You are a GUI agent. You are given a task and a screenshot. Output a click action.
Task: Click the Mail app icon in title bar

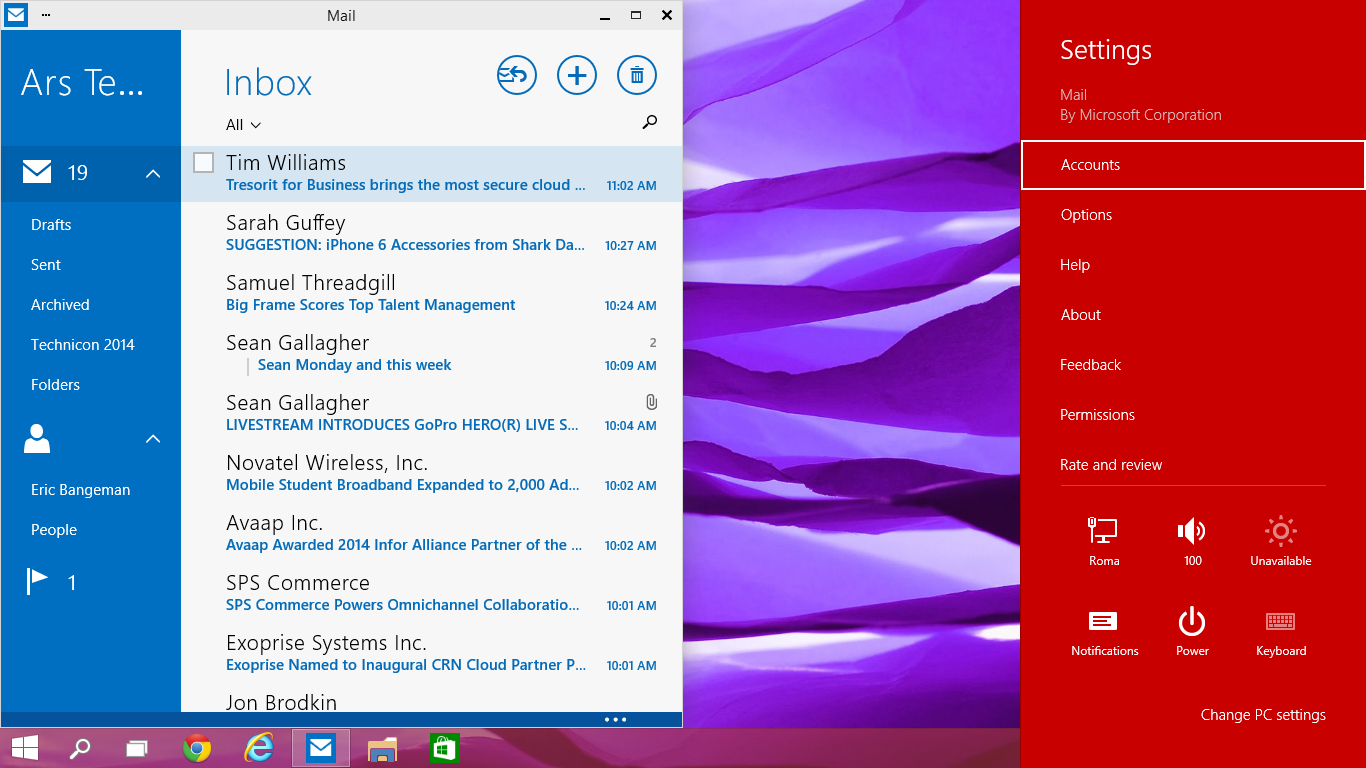tap(16, 15)
